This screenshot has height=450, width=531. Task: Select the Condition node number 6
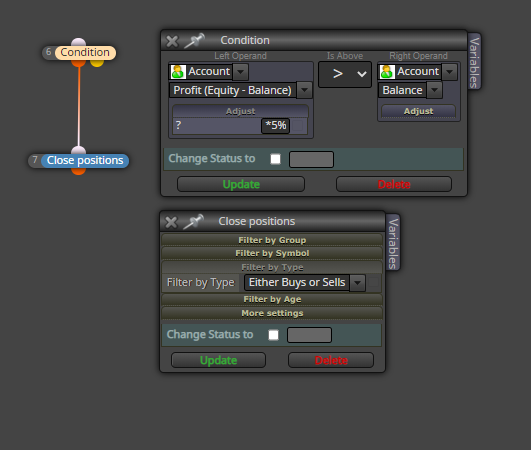point(85,52)
